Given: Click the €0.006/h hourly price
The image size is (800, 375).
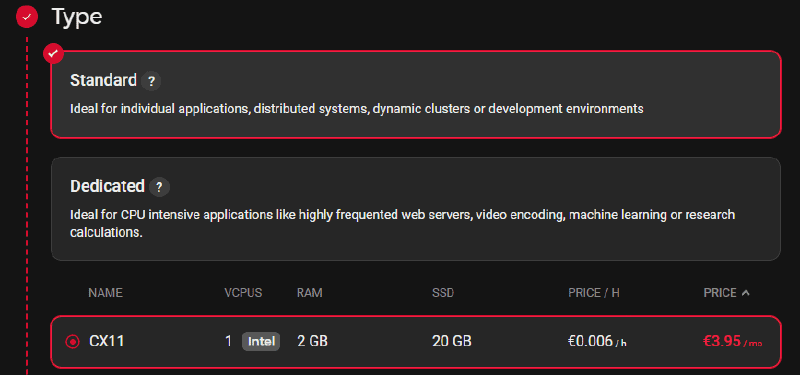Looking at the screenshot, I should (597, 341).
